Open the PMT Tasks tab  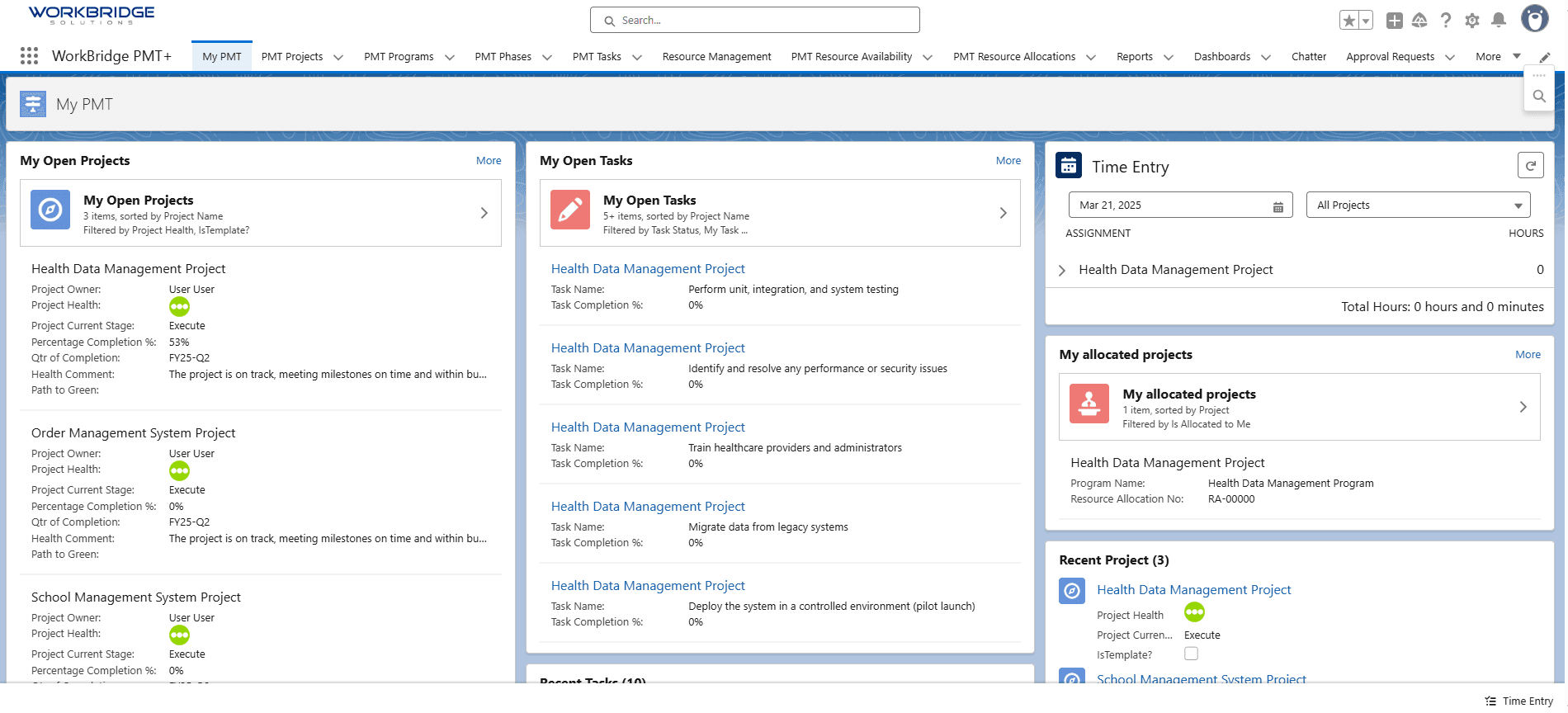click(x=597, y=57)
